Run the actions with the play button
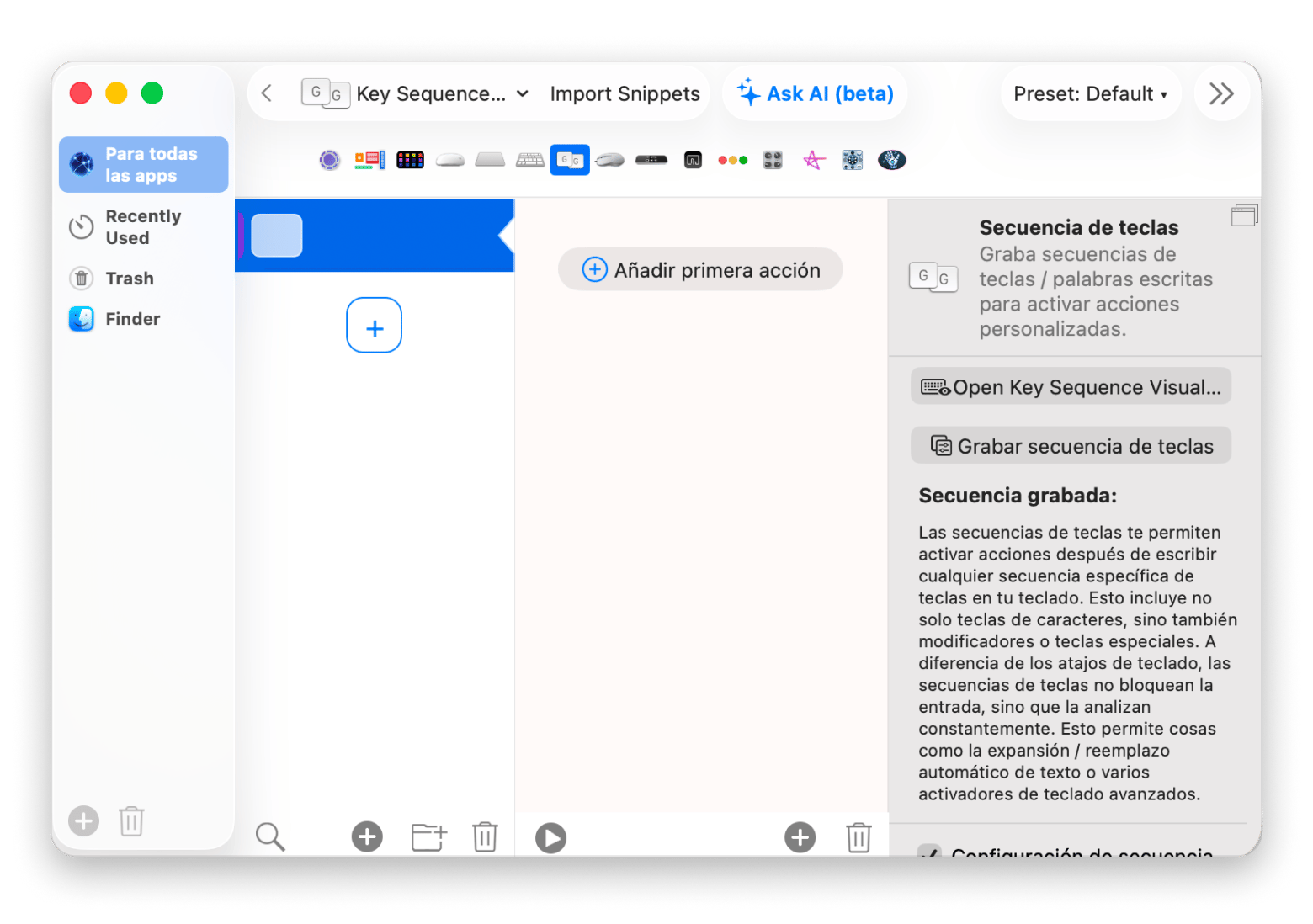Viewport: 1313px width, 924px height. pos(550,838)
